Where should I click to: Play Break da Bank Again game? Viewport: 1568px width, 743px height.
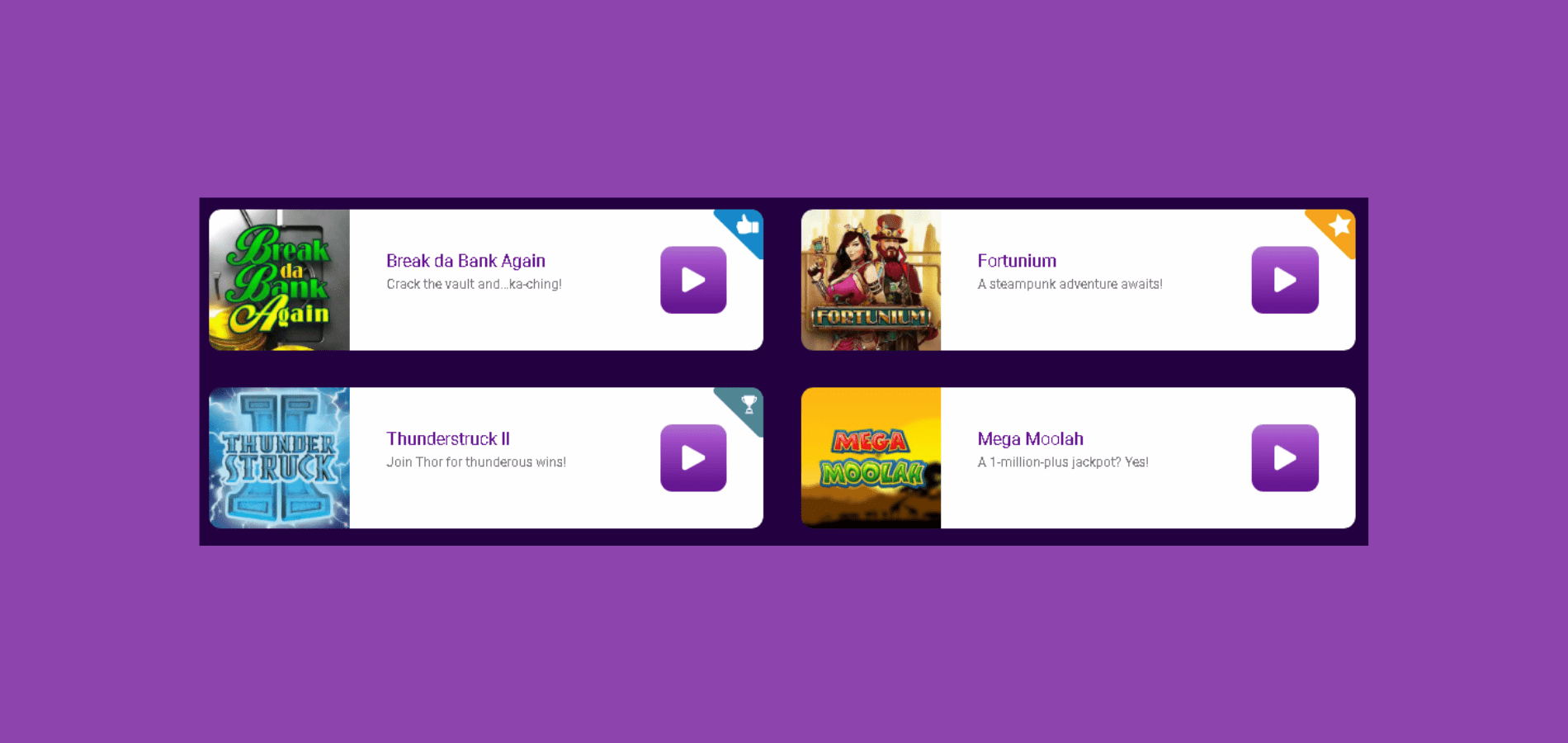(693, 280)
